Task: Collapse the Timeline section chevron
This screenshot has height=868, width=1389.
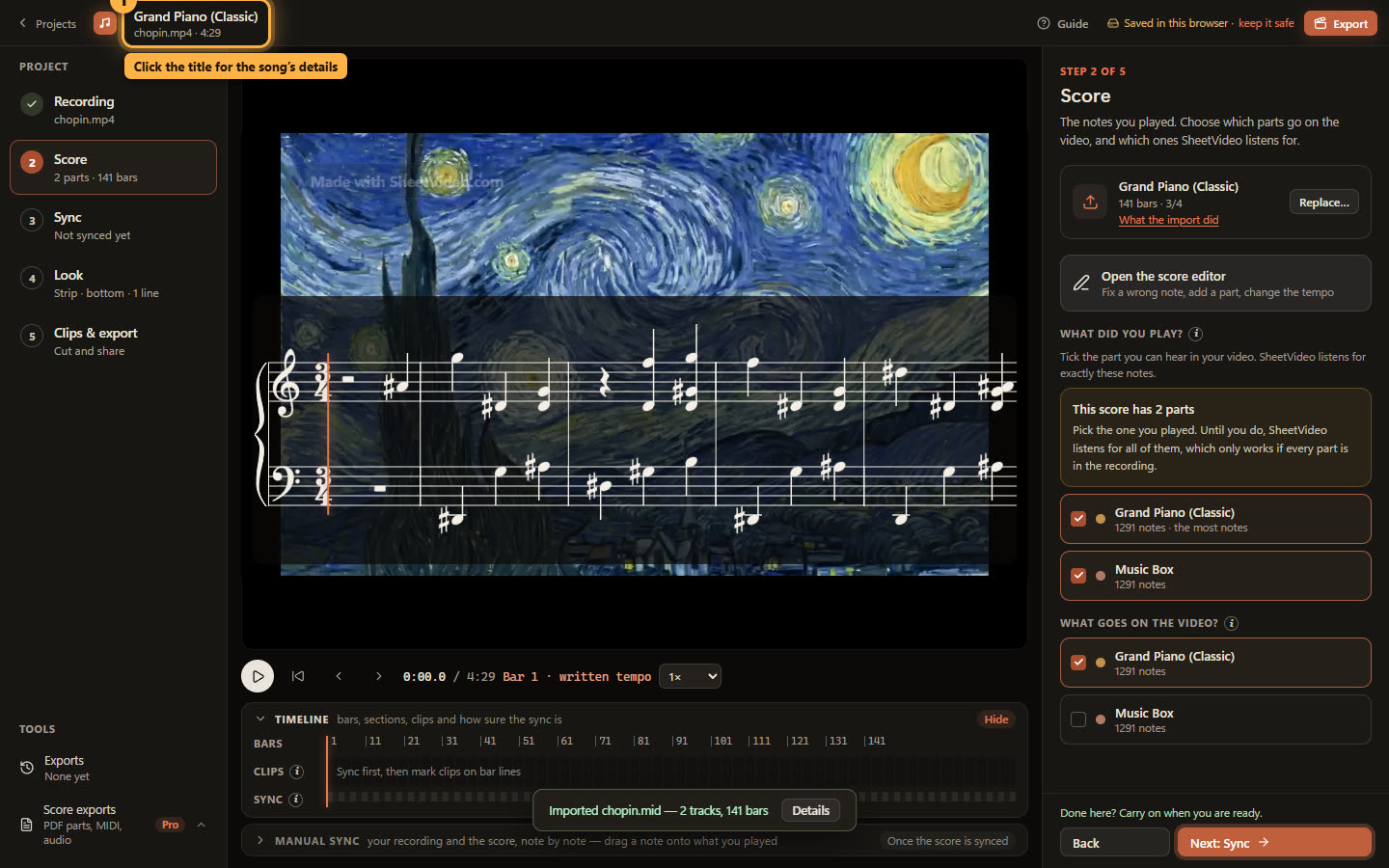Action: pos(260,719)
